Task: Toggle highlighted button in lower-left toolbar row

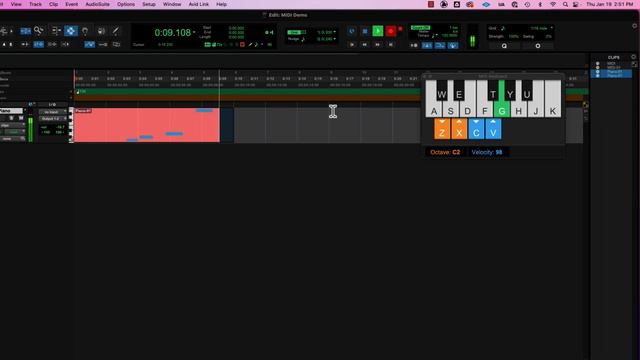Action: click(38, 44)
